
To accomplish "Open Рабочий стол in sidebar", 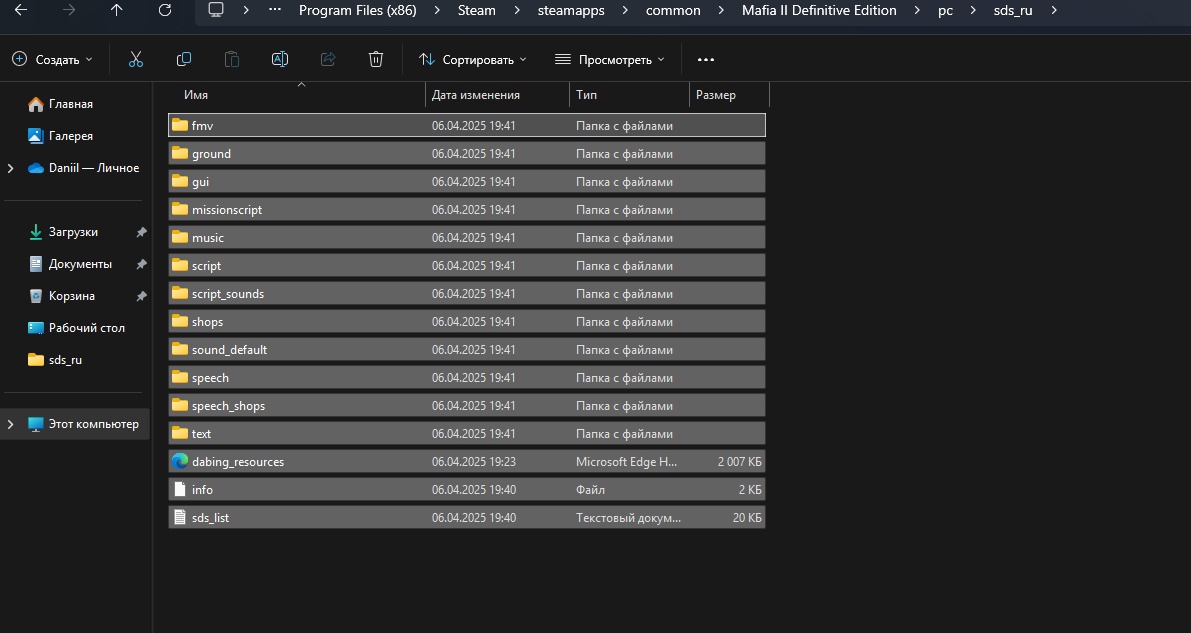I will (x=87, y=328).
